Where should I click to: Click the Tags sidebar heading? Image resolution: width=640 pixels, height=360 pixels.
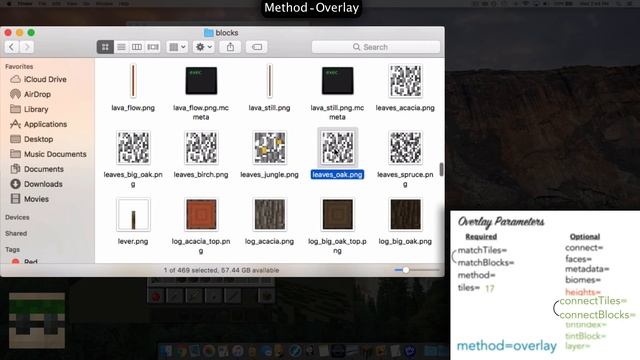(12, 249)
